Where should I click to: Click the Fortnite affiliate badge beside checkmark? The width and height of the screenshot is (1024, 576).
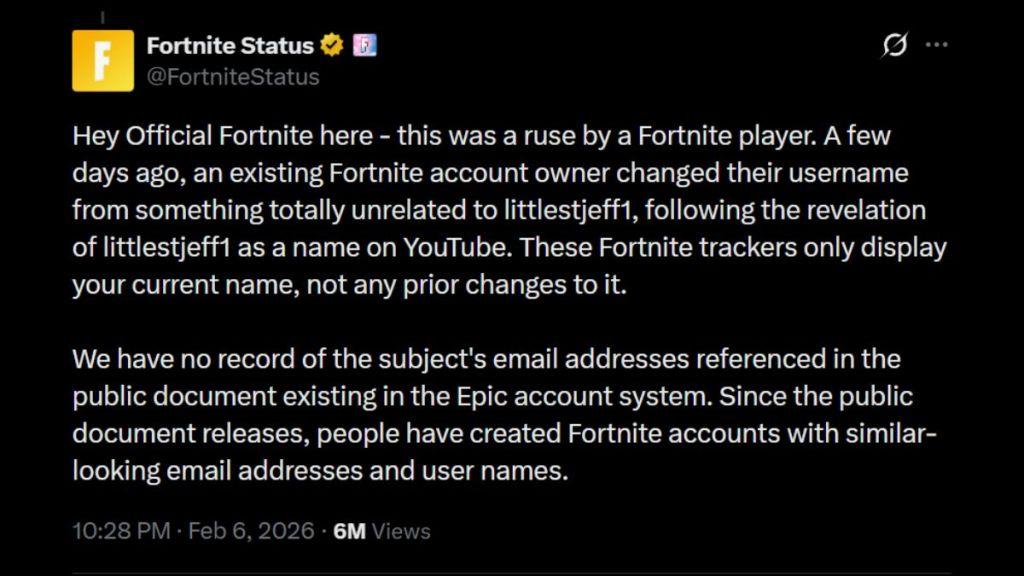365,45
